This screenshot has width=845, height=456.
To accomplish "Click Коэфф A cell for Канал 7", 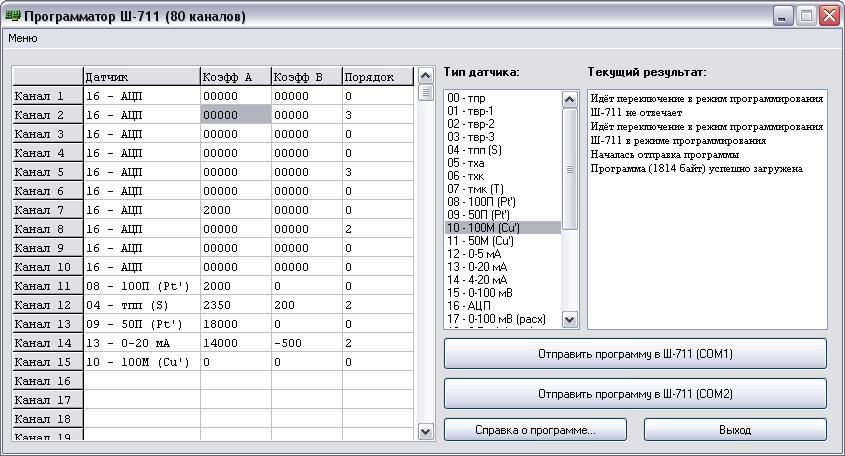I will click(x=235, y=210).
